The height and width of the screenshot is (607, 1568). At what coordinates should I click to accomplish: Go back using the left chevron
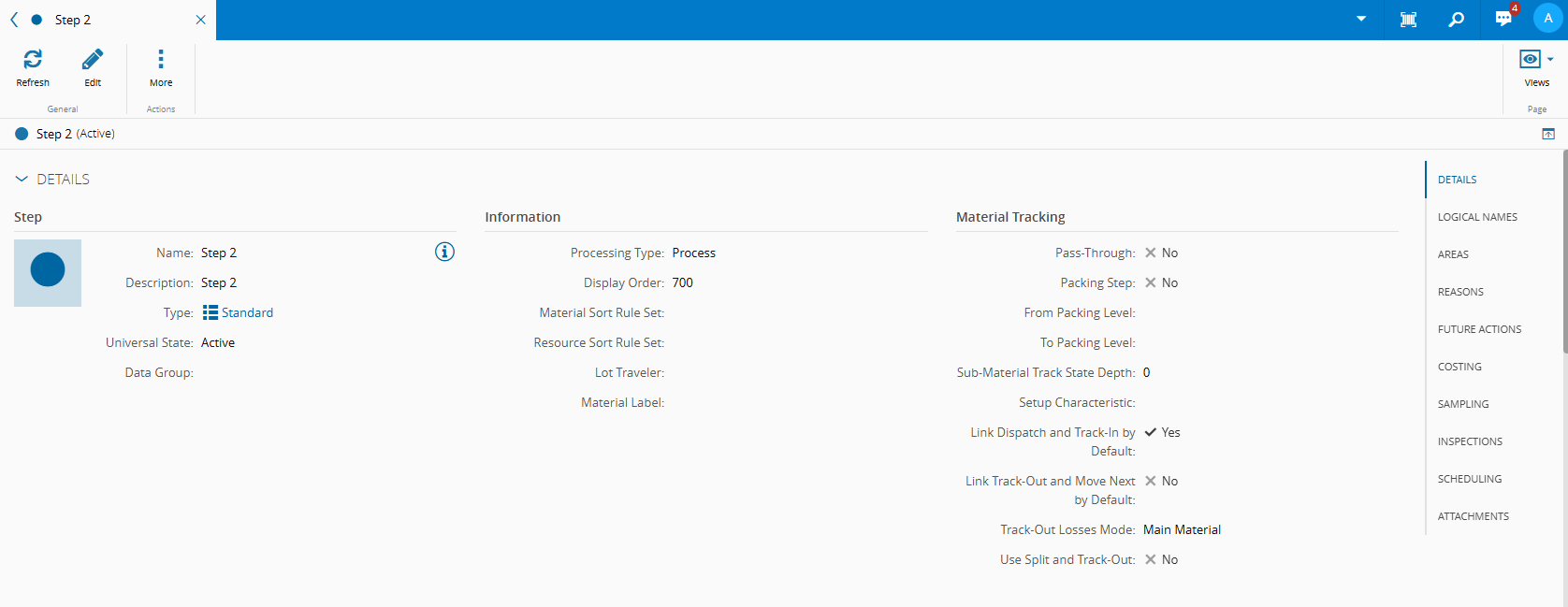pyautogui.click(x=14, y=20)
